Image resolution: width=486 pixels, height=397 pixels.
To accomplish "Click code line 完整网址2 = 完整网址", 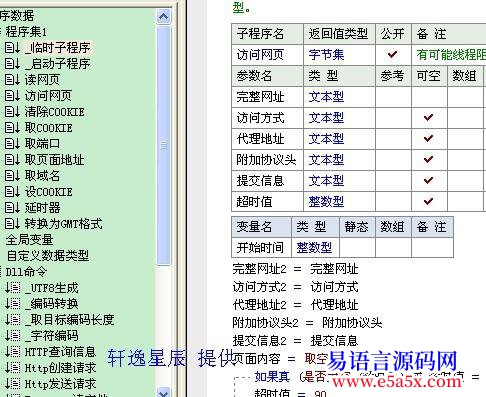I will tap(295, 269).
